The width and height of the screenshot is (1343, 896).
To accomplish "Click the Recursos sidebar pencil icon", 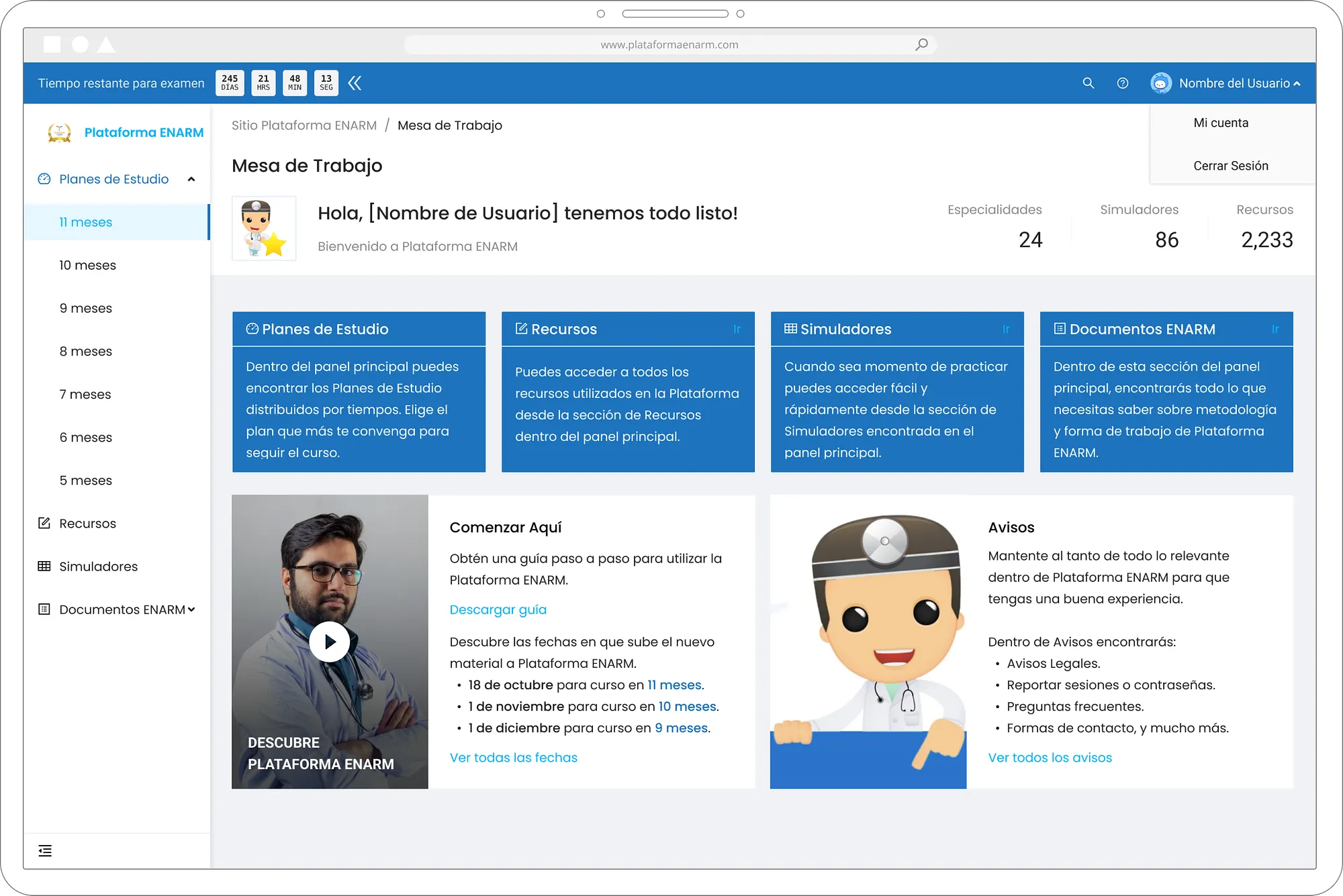I will pyautogui.click(x=44, y=524).
